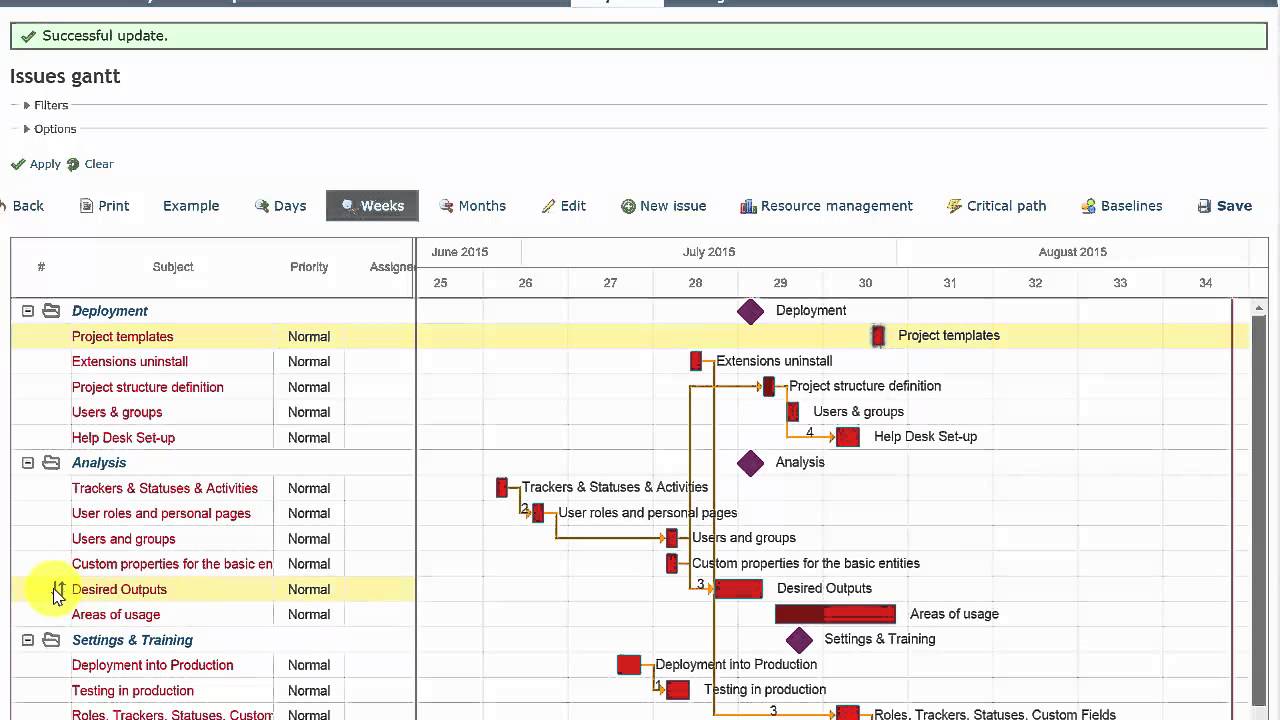
Task: Click the Deployment folder icon
Action: [51, 311]
